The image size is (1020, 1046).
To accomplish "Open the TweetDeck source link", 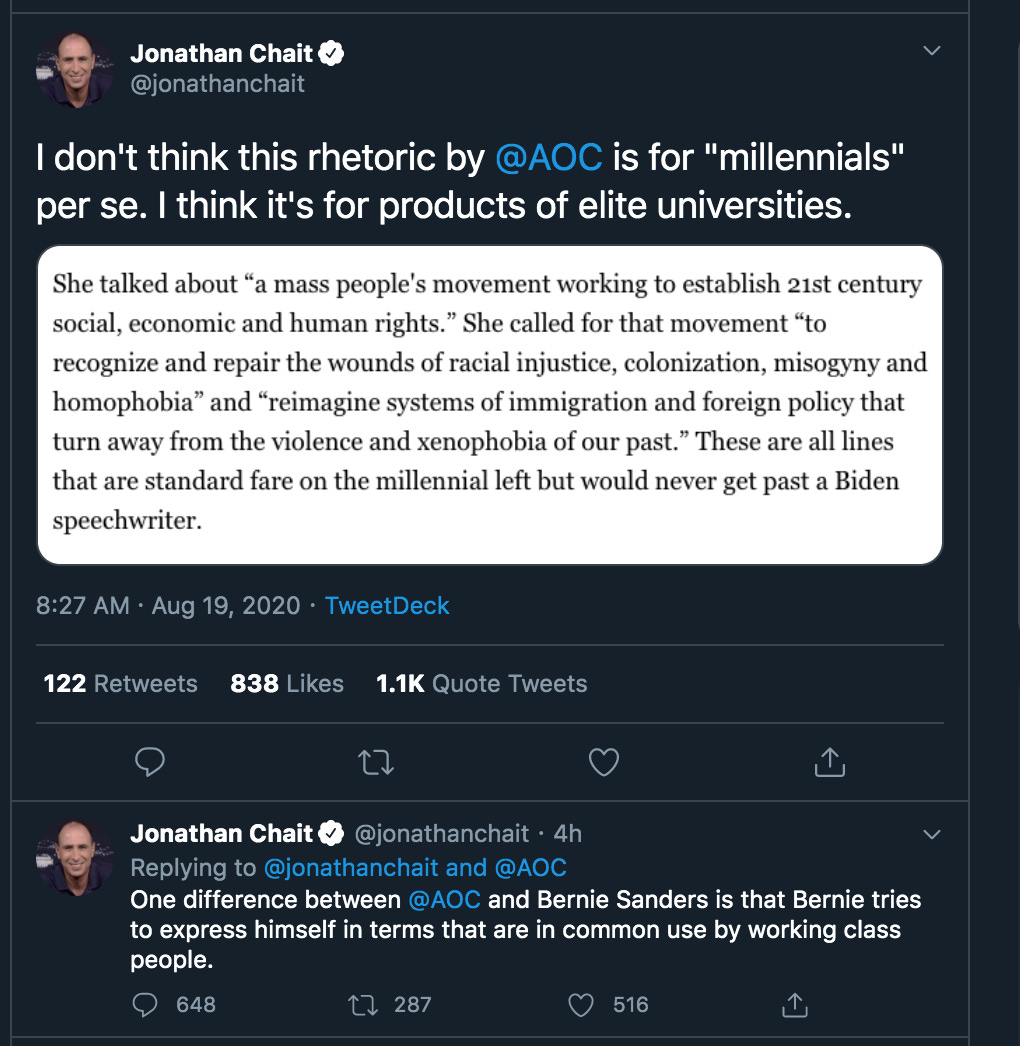I will 387,606.
